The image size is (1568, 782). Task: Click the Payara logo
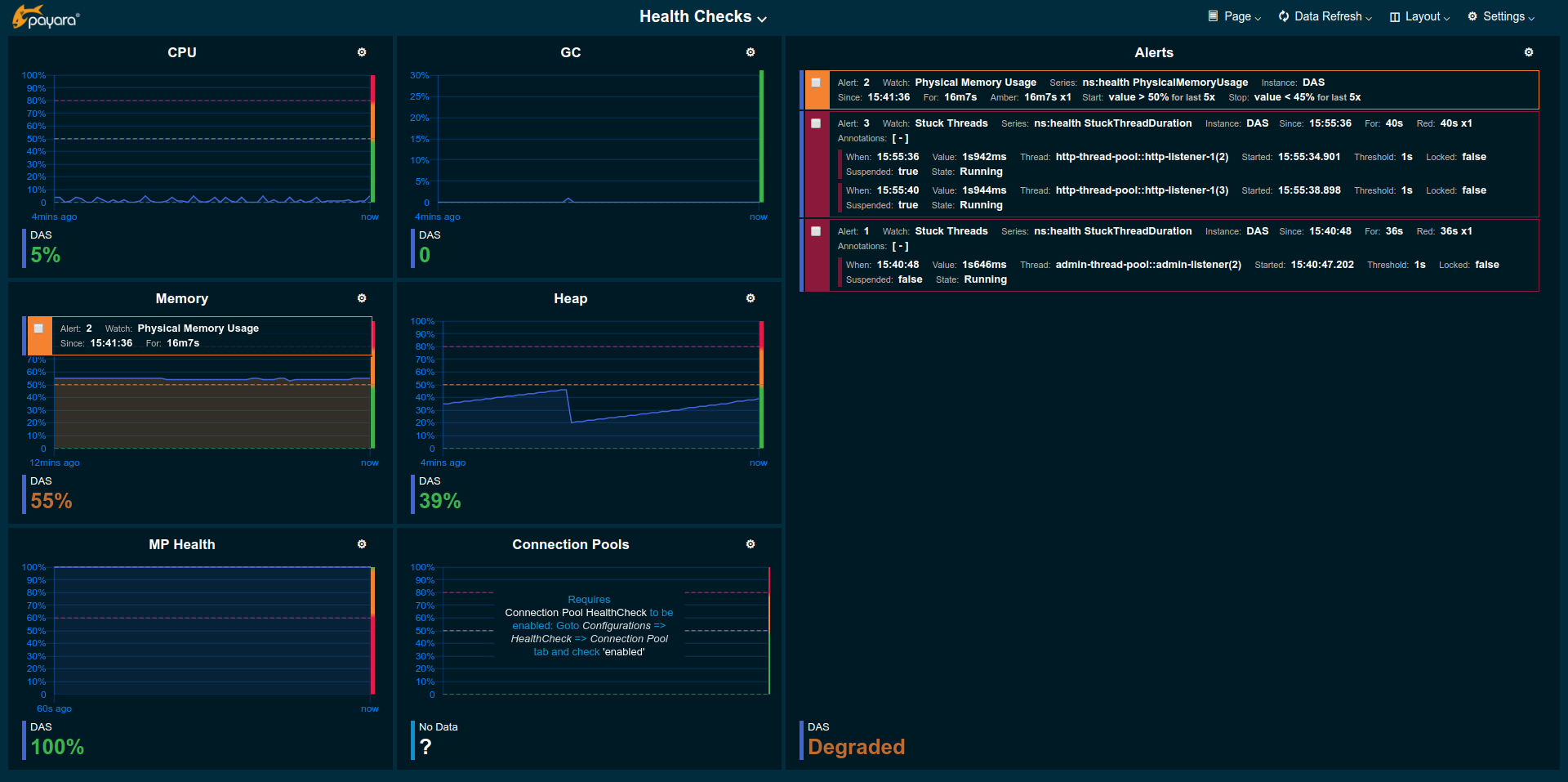coord(47,17)
